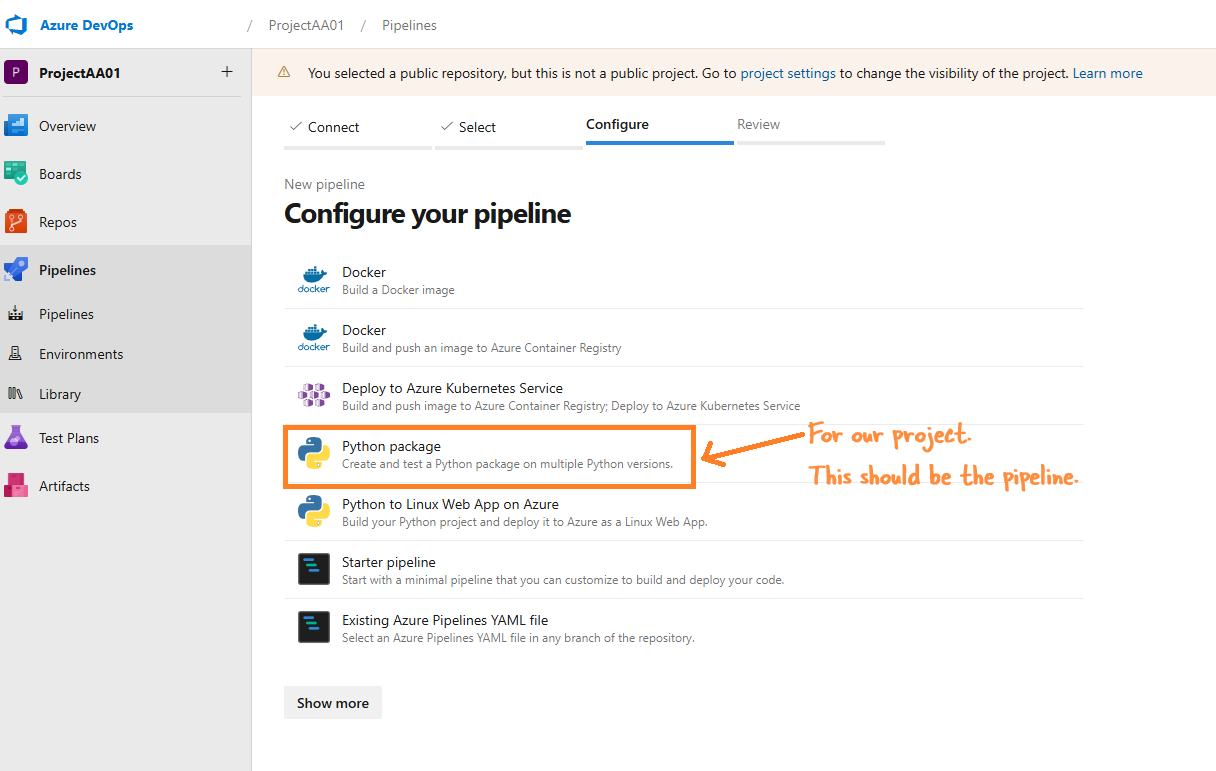1216x771 pixels.
Task: Click the Library books icon
Action: click(x=15, y=394)
